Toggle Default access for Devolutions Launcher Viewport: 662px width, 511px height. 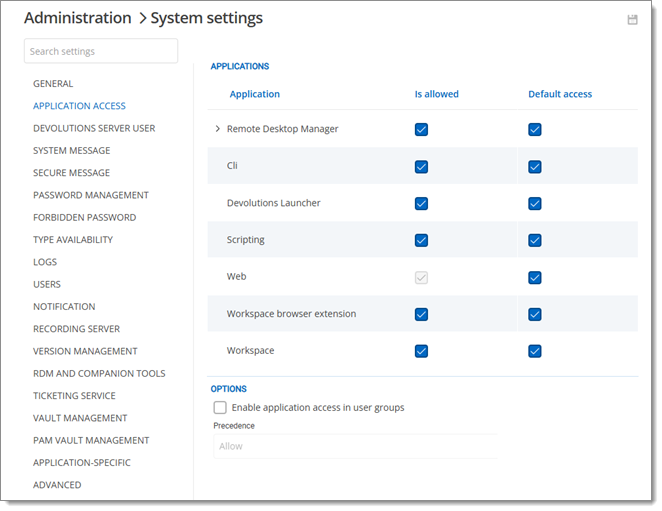pos(535,203)
